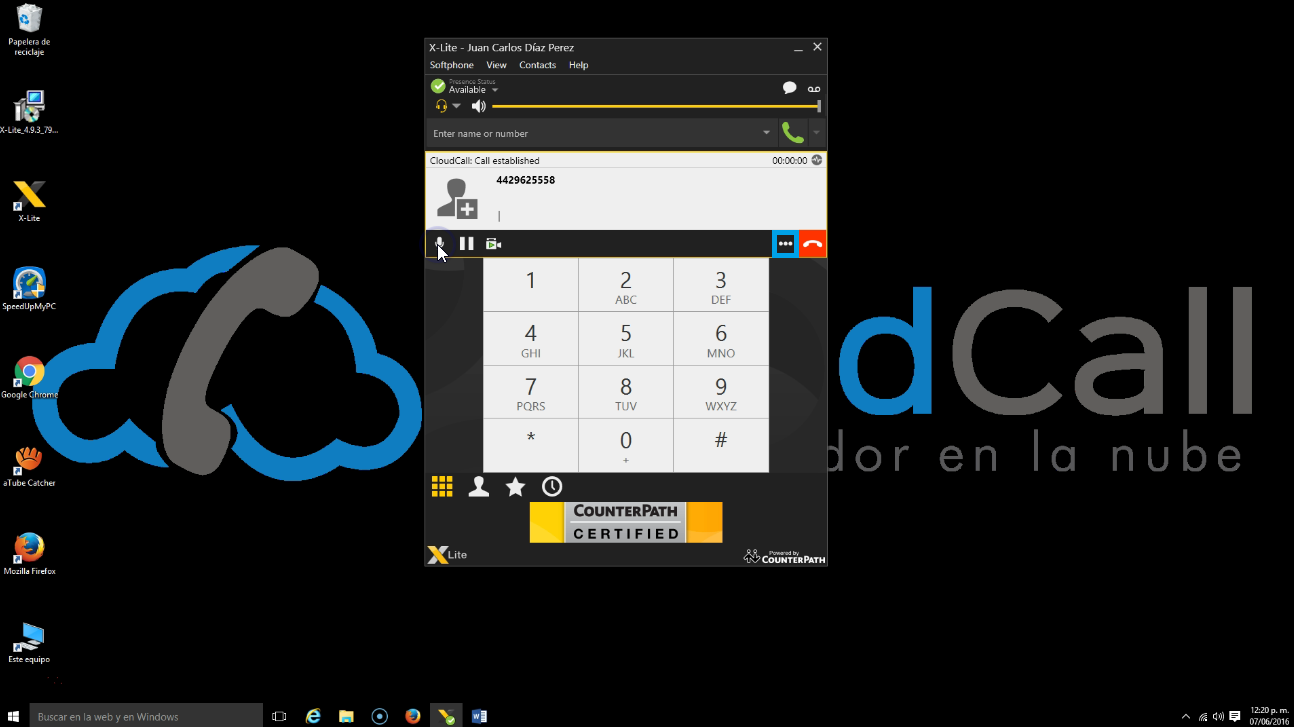Put the call on hold
Viewport: 1294px width, 727px height.
point(466,243)
